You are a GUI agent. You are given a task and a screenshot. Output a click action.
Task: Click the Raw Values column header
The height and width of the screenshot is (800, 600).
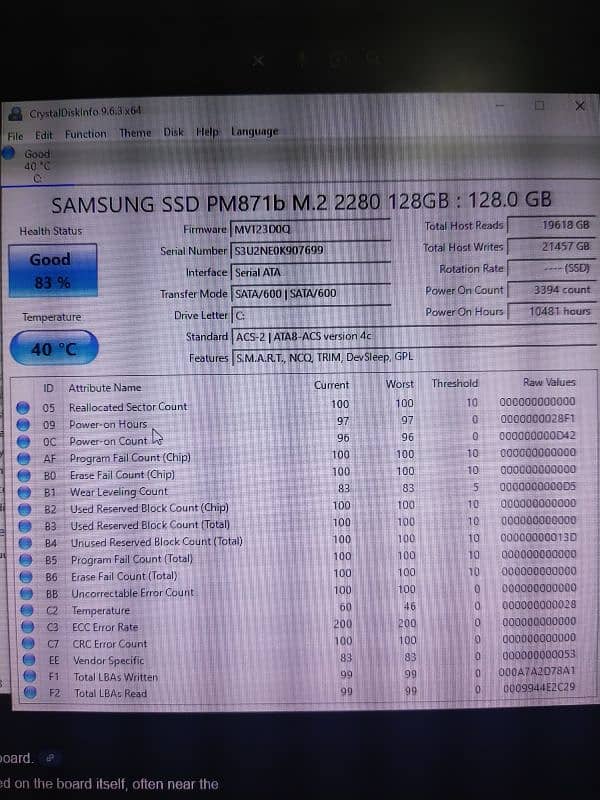[x=549, y=382]
